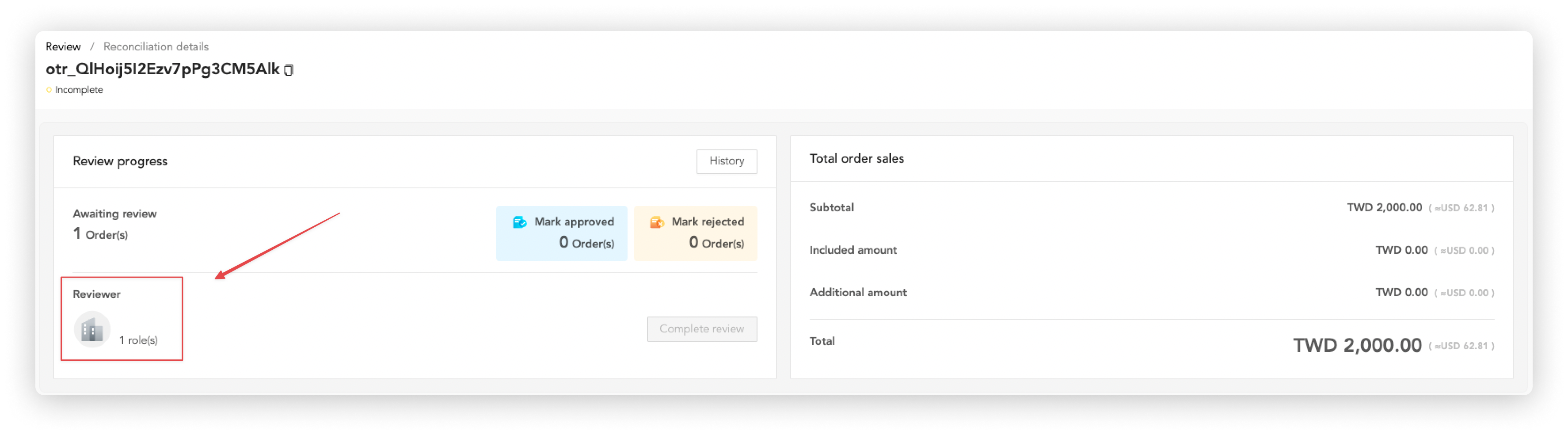Select the Mark rejected card

695,233
